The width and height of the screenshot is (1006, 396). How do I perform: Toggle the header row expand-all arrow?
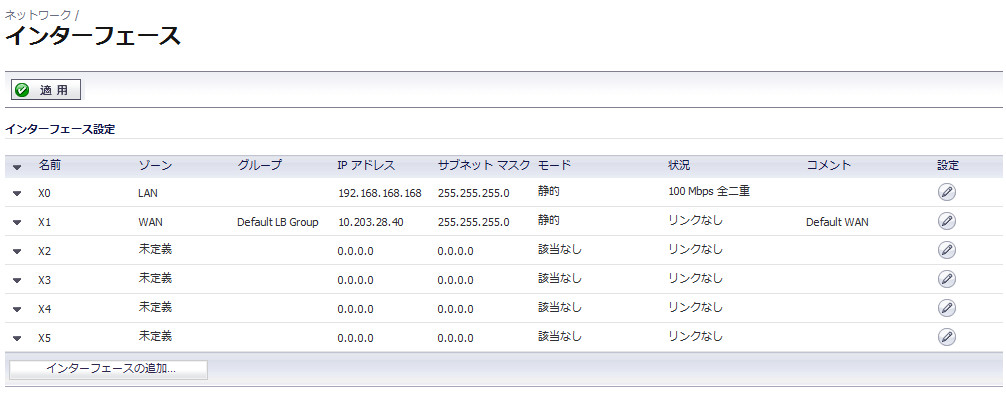click(x=17, y=167)
